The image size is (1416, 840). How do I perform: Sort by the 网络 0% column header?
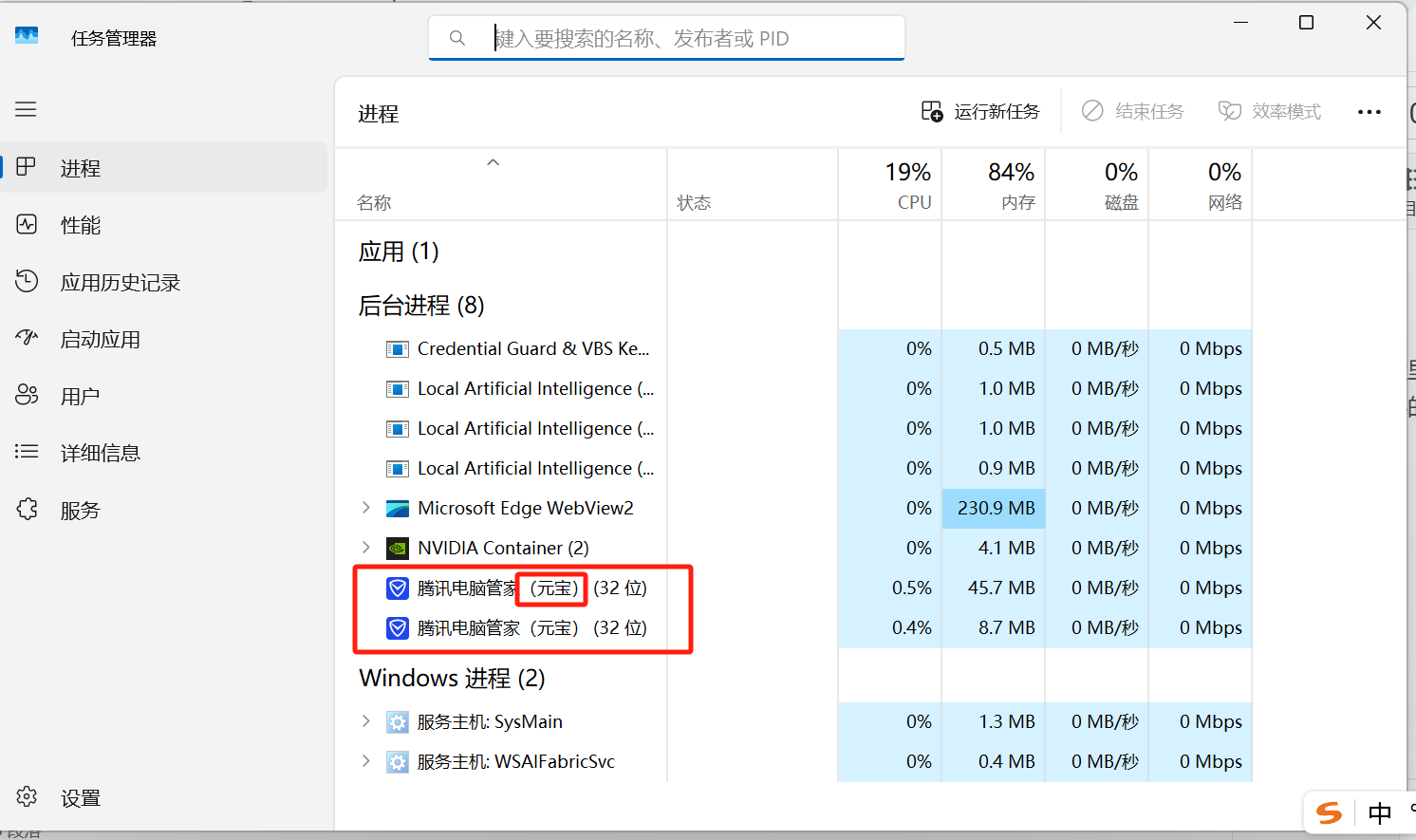pyautogui.click(x=1201, y=185)
